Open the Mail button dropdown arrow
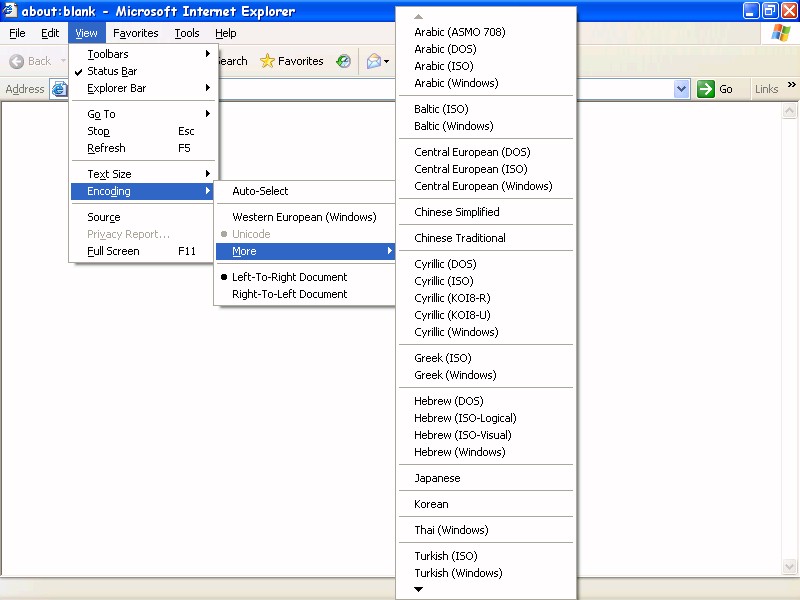Viewport: 800px width, 600px height. pyautogui.click(x=386, y=62)
